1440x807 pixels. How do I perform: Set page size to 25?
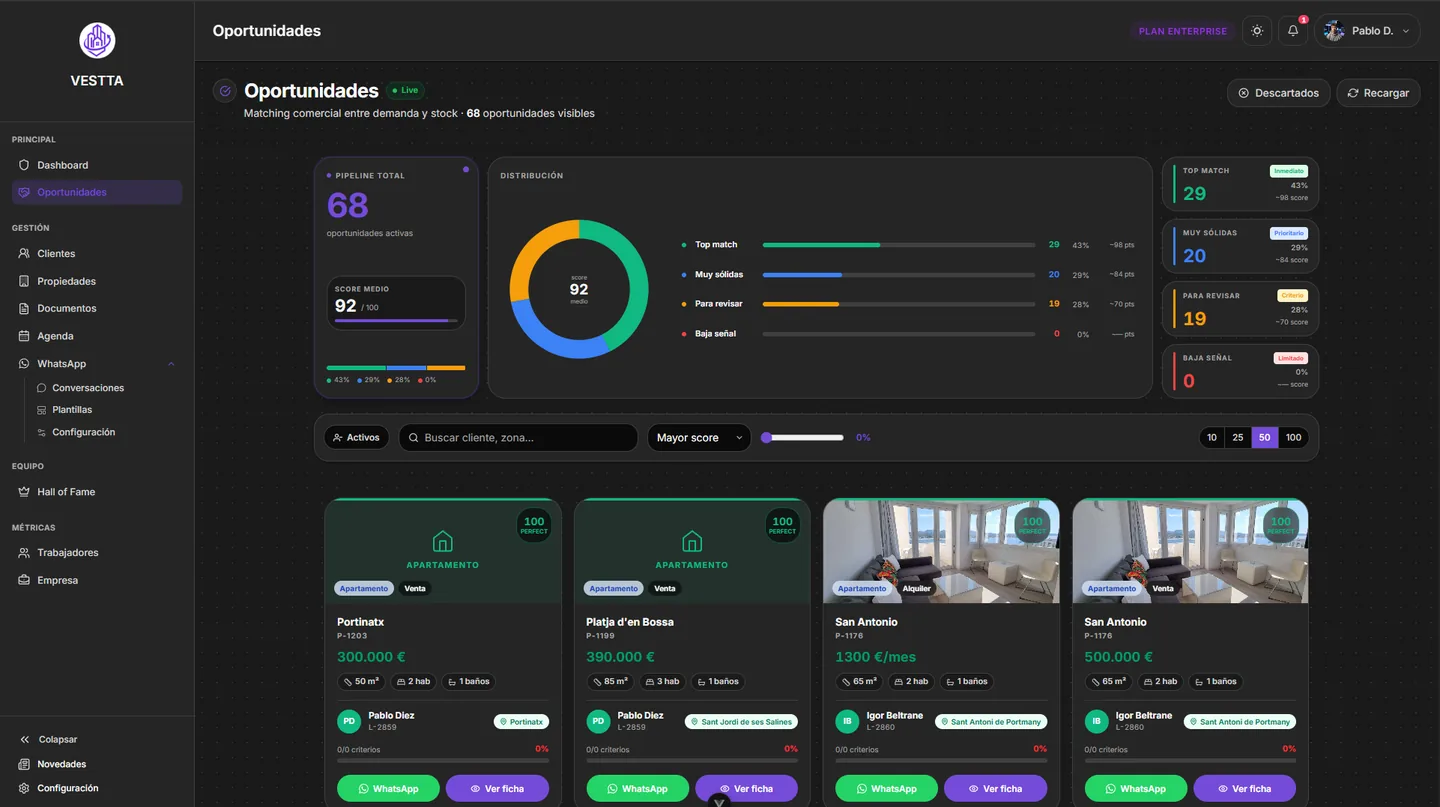[x=1238, y=438]
